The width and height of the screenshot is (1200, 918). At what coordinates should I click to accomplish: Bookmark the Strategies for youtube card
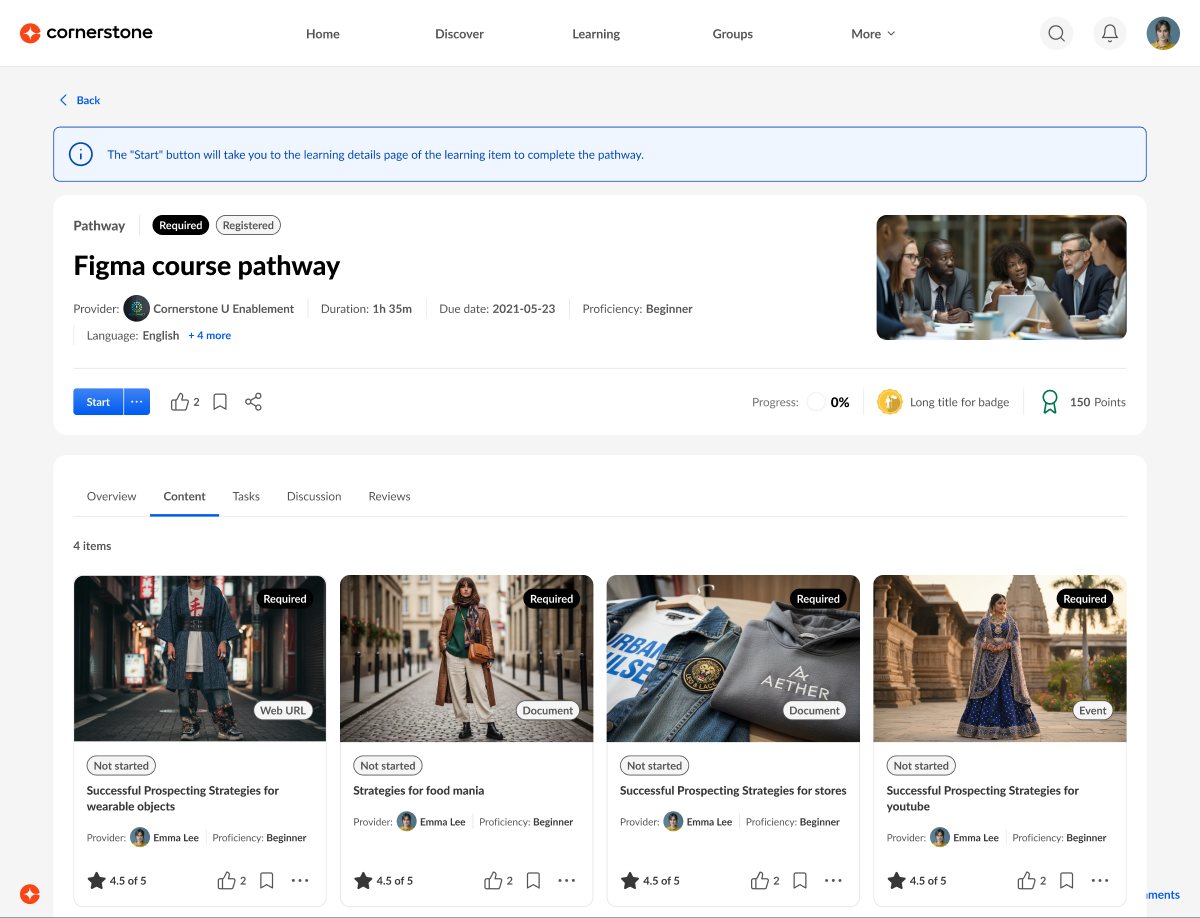(1067, 881)
